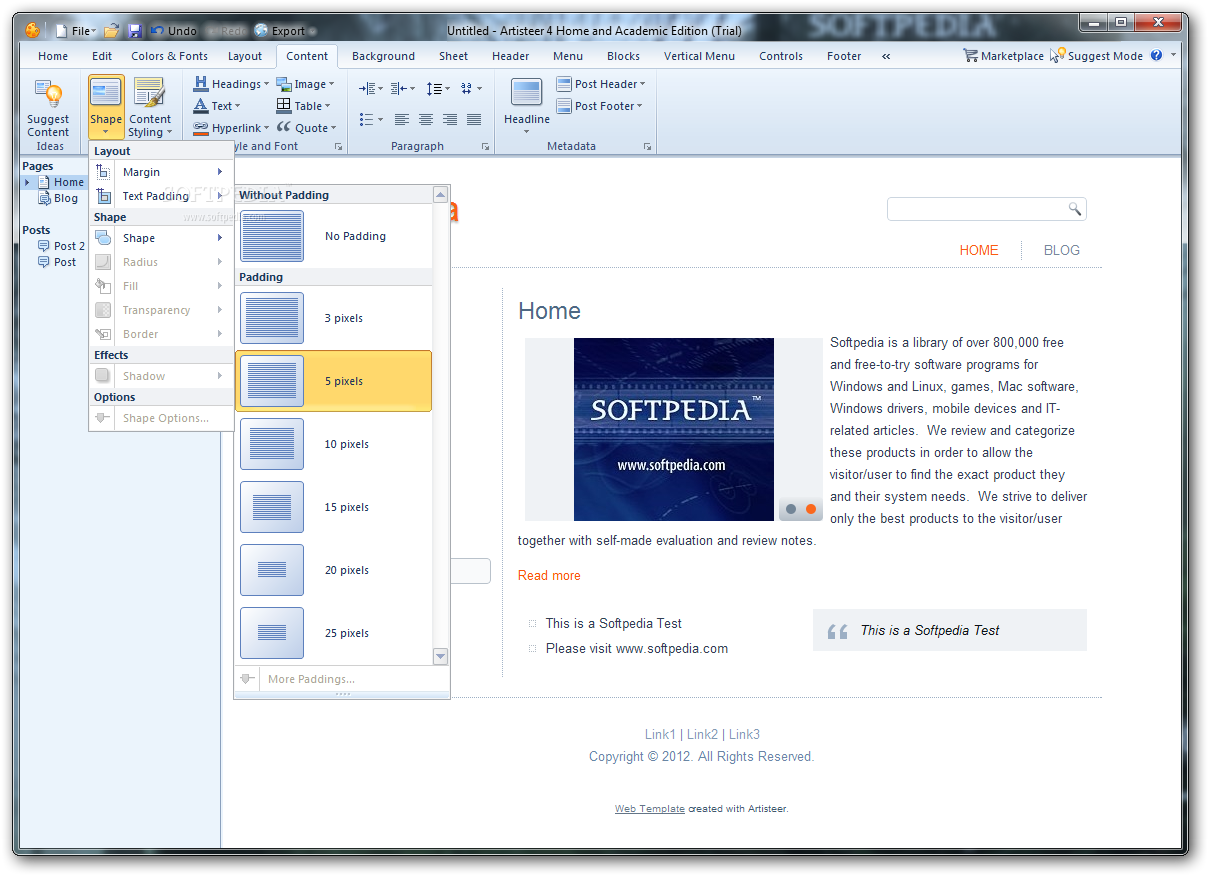The image size is (1209, 876).
Task: Select the Blog page in Pages tree
Action: coord(58,198)
